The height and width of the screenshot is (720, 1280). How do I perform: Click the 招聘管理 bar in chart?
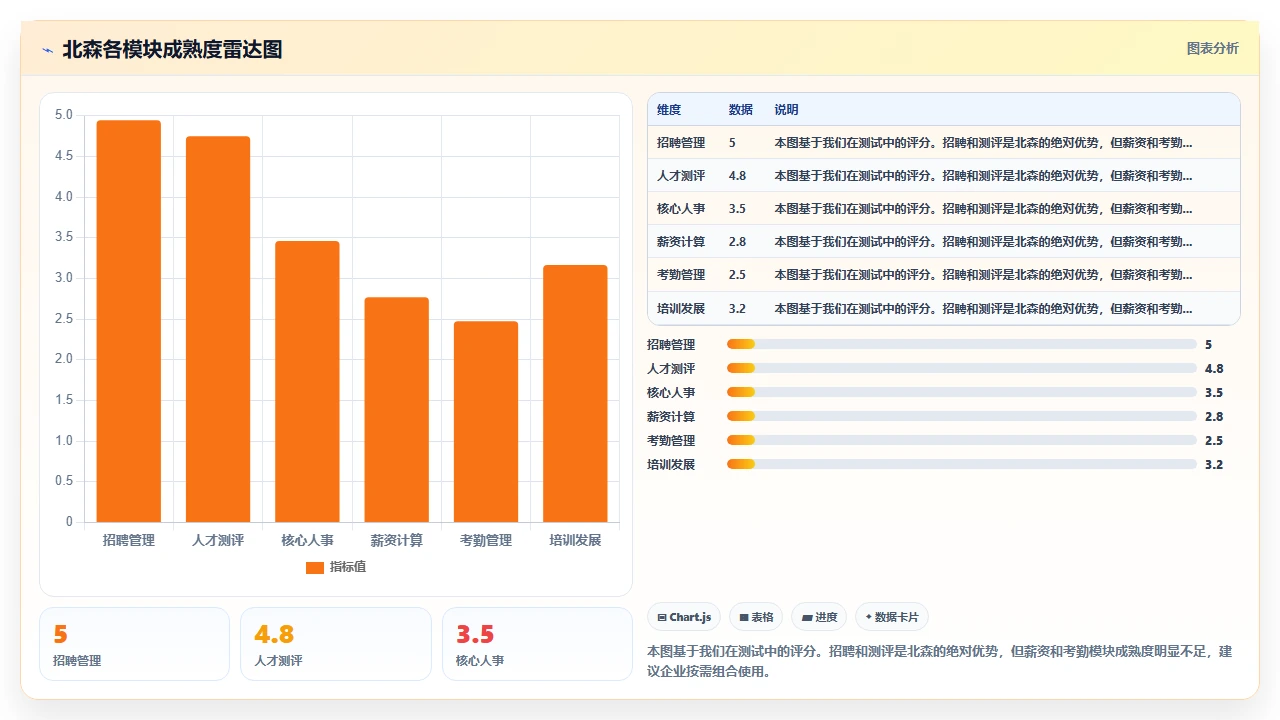[x=128, y=321]
